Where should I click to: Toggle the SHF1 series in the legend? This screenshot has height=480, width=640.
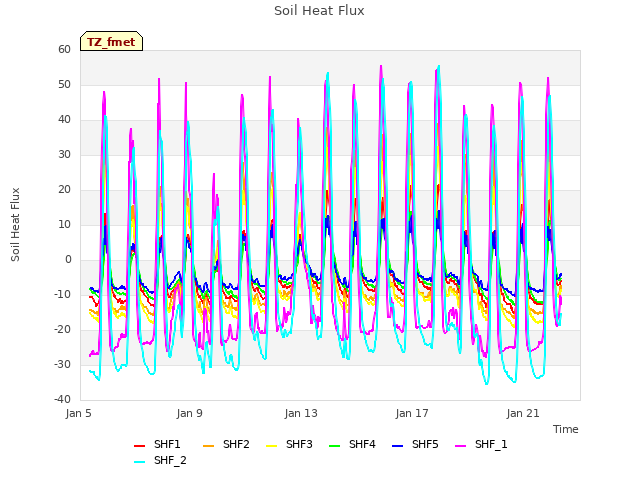pyautogui.click(x=157, y=444)
